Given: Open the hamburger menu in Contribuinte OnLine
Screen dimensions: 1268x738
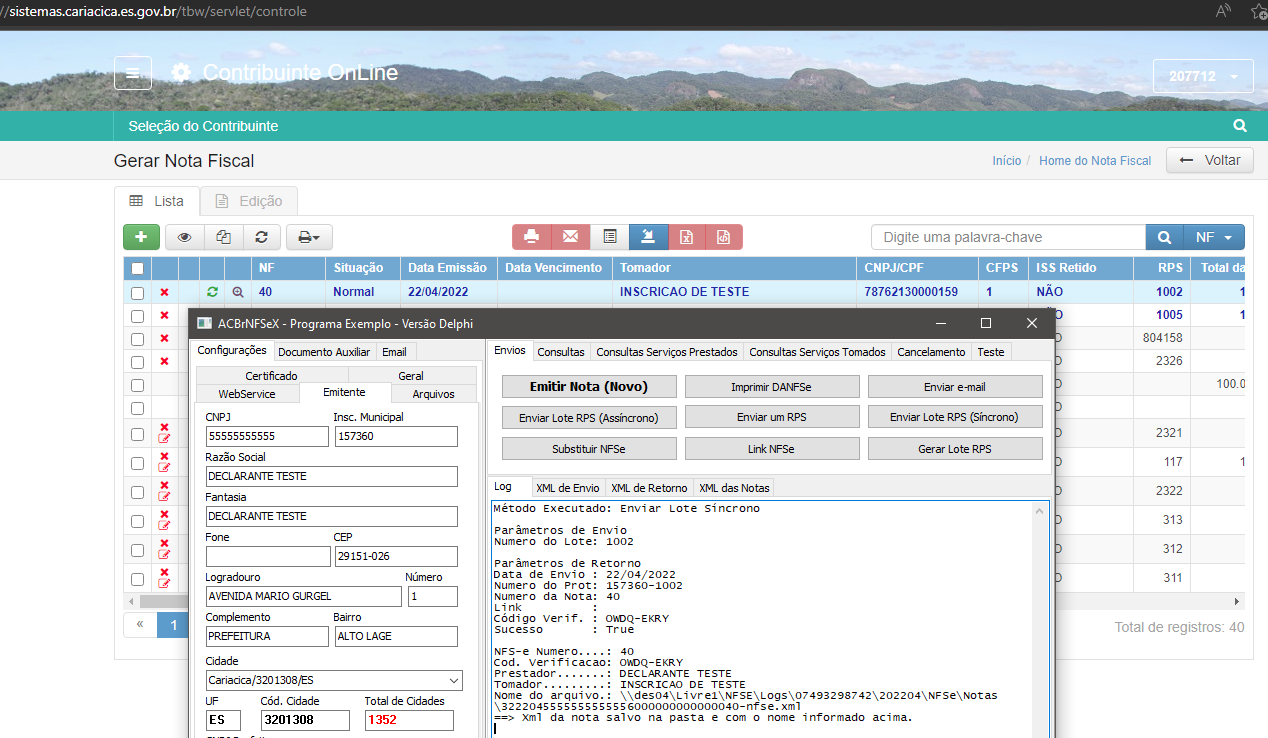Looking at the screenshot, I should tap(133, 74).
